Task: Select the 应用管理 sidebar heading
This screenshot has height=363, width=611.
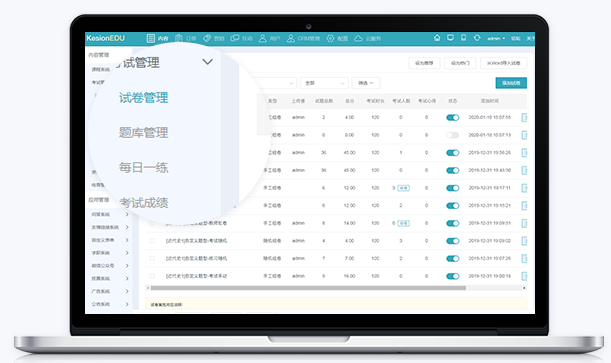Action: (x=99, y=200)
